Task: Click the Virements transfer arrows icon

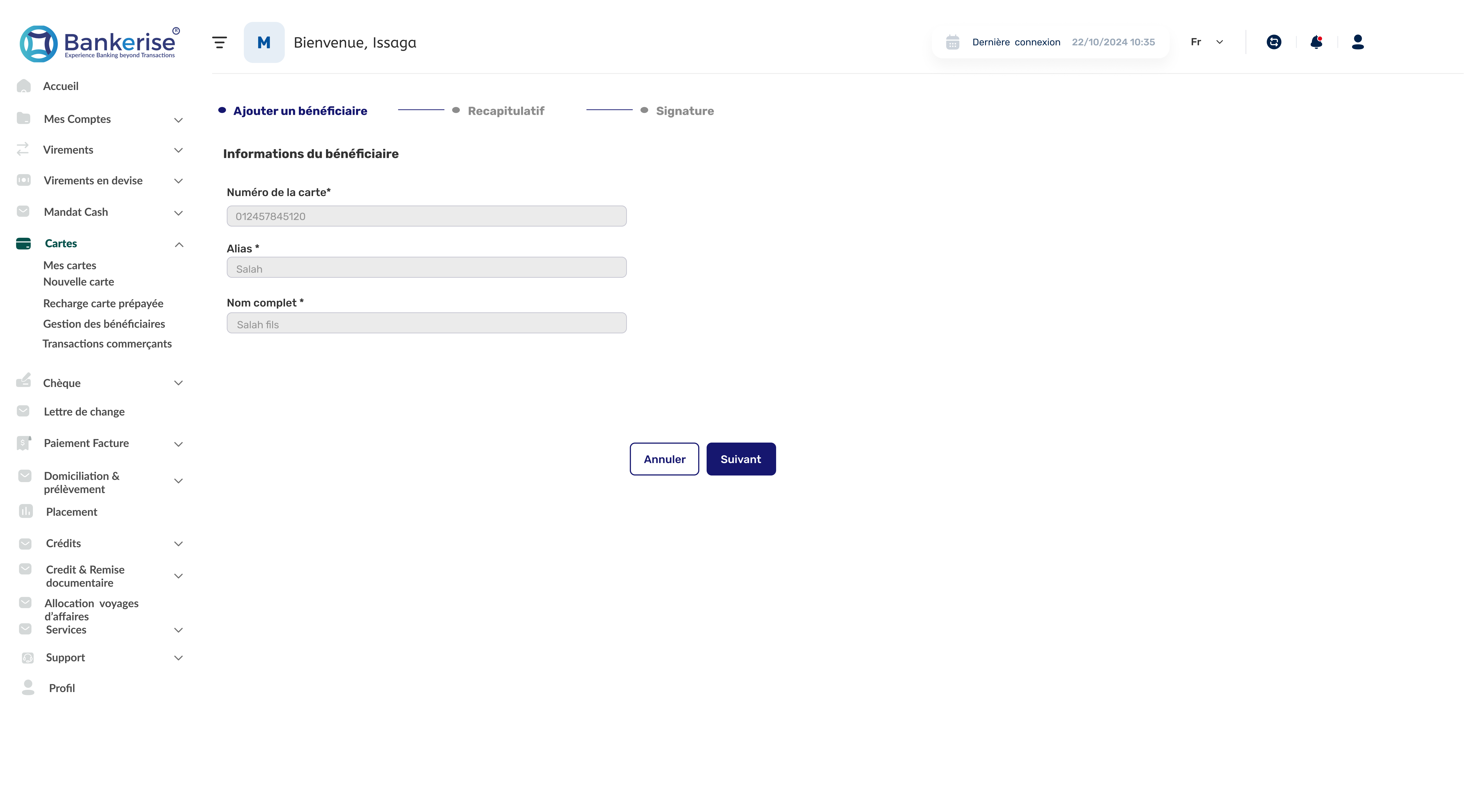Action: pyautogui.click(x=23, y=149)
